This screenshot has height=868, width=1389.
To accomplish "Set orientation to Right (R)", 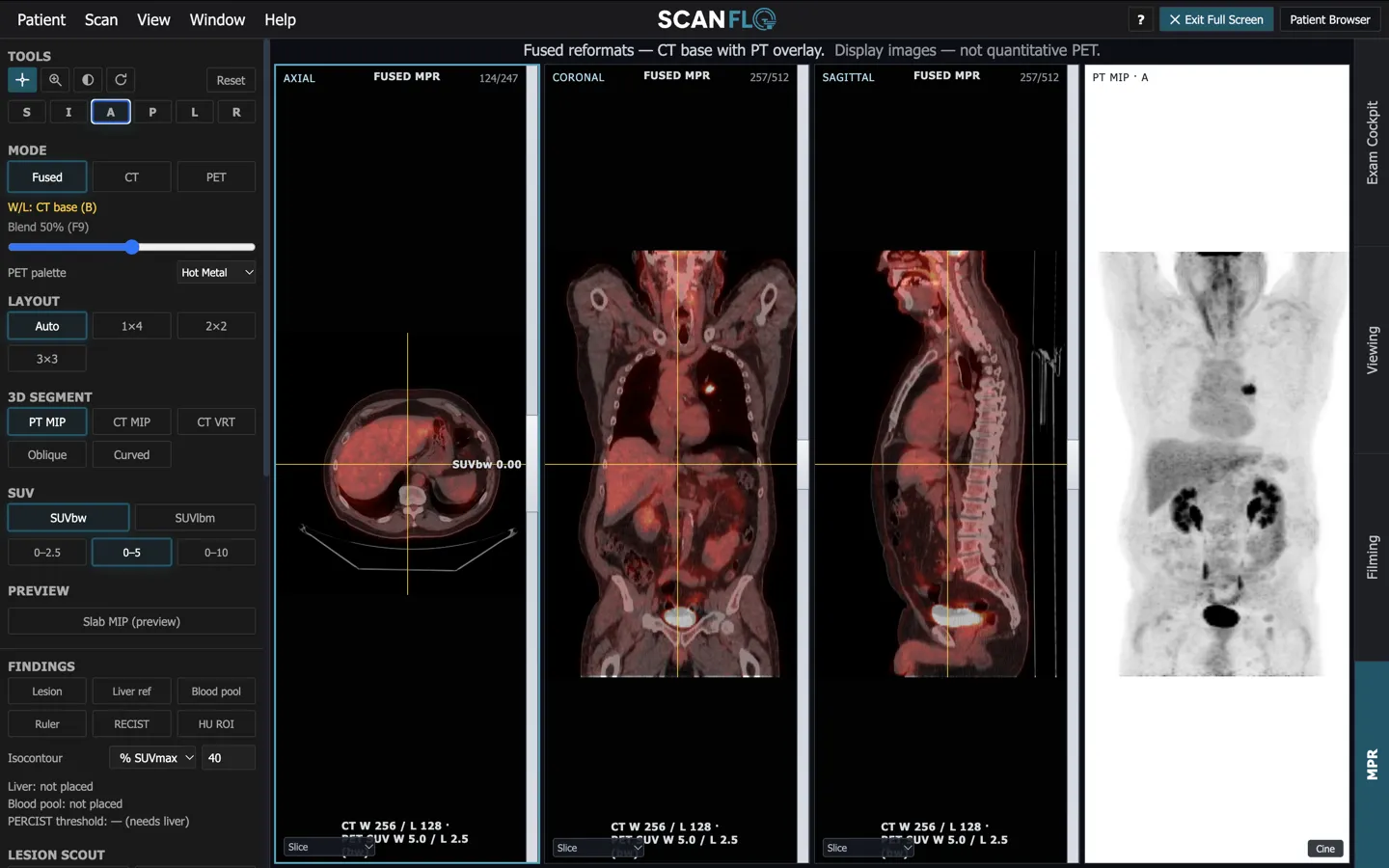I will click(x=236, y=112).
